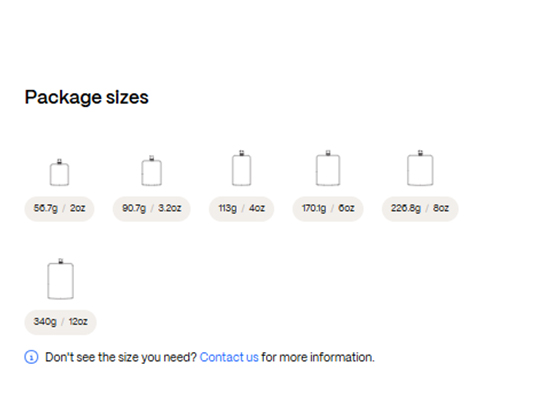
Task: Choose the 170.1g / 6oz size pill
Action: point(328,209)
